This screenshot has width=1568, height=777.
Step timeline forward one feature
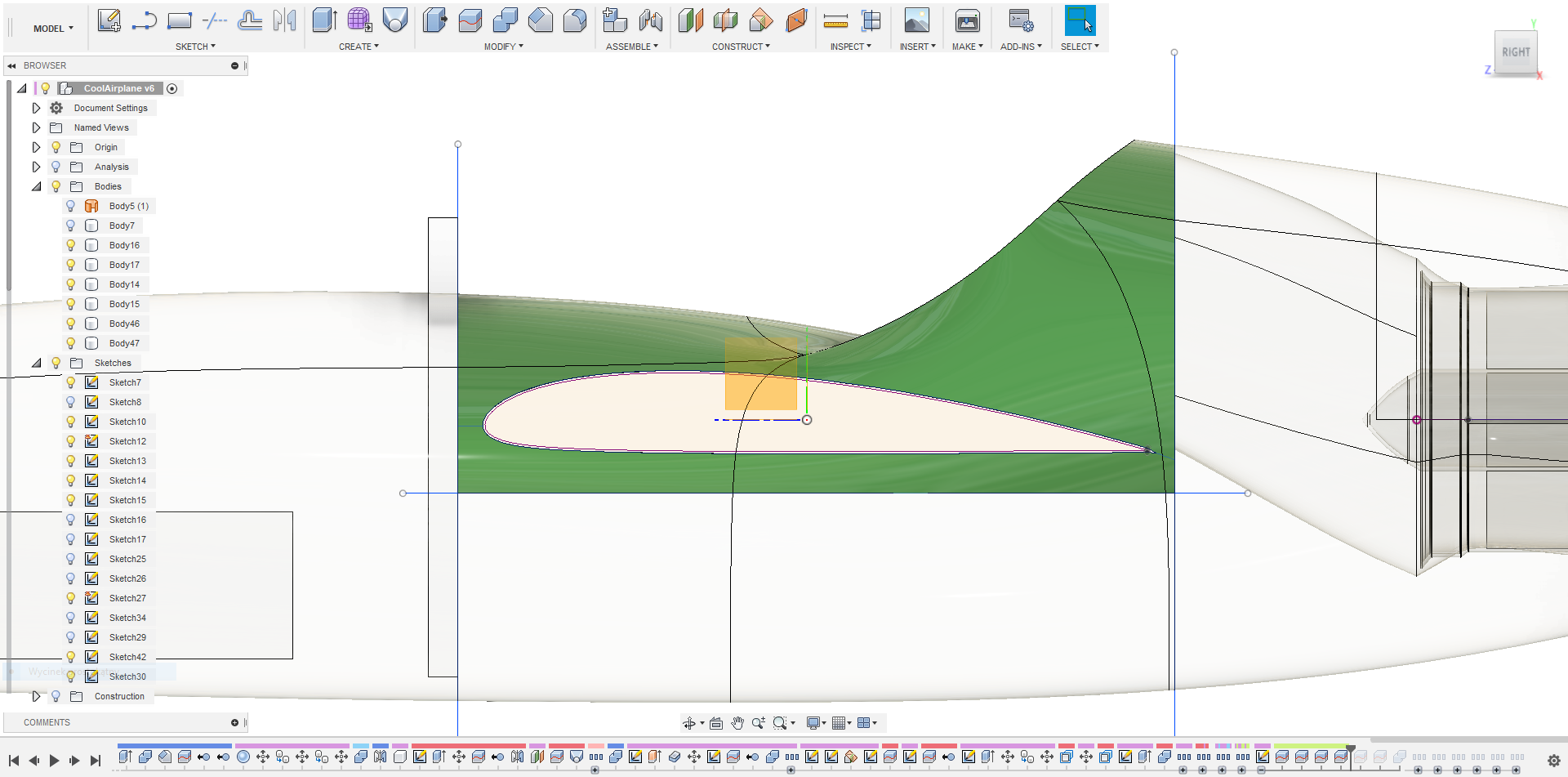point(75,761)
